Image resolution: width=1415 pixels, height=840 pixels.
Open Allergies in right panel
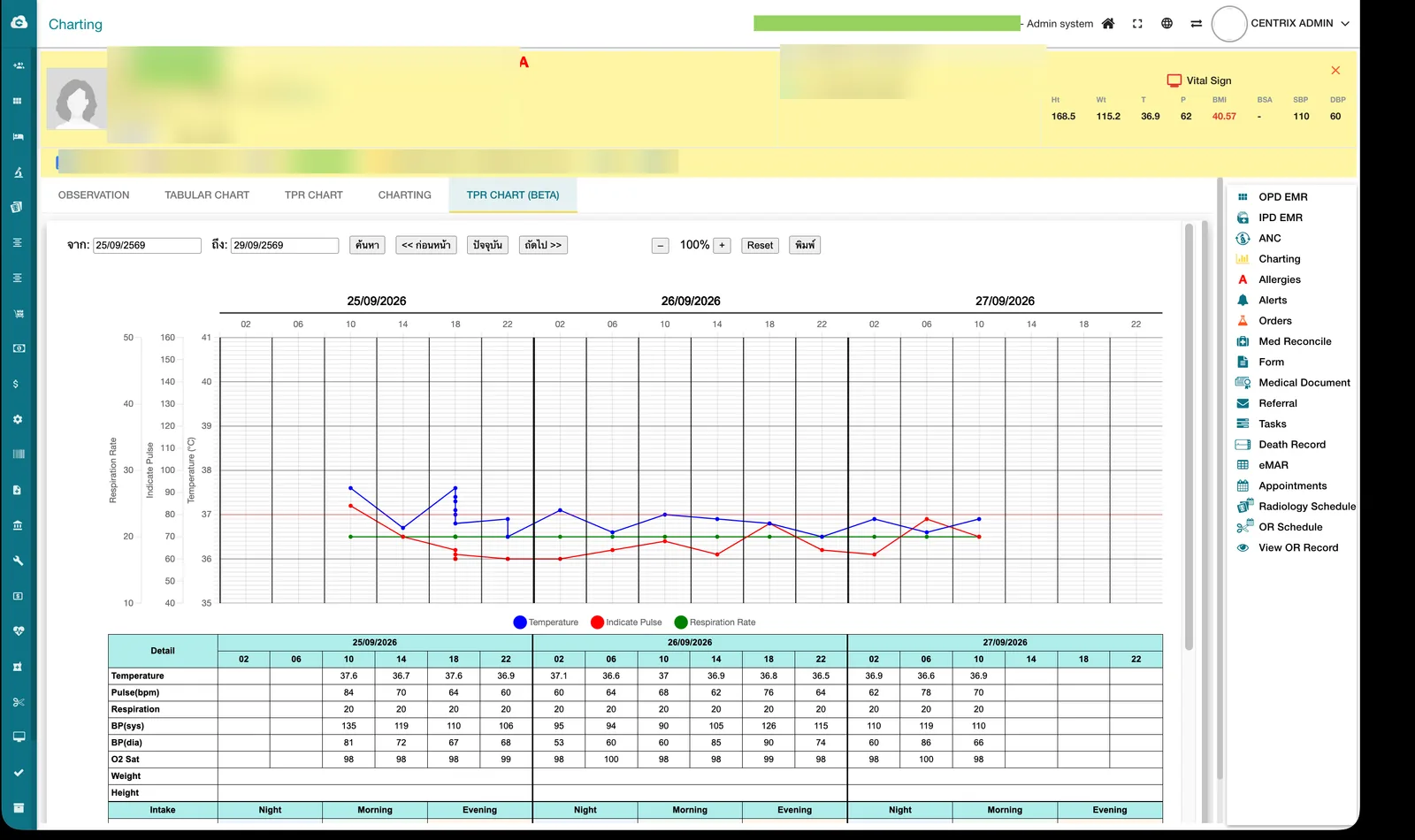(x=1279, y=279)
